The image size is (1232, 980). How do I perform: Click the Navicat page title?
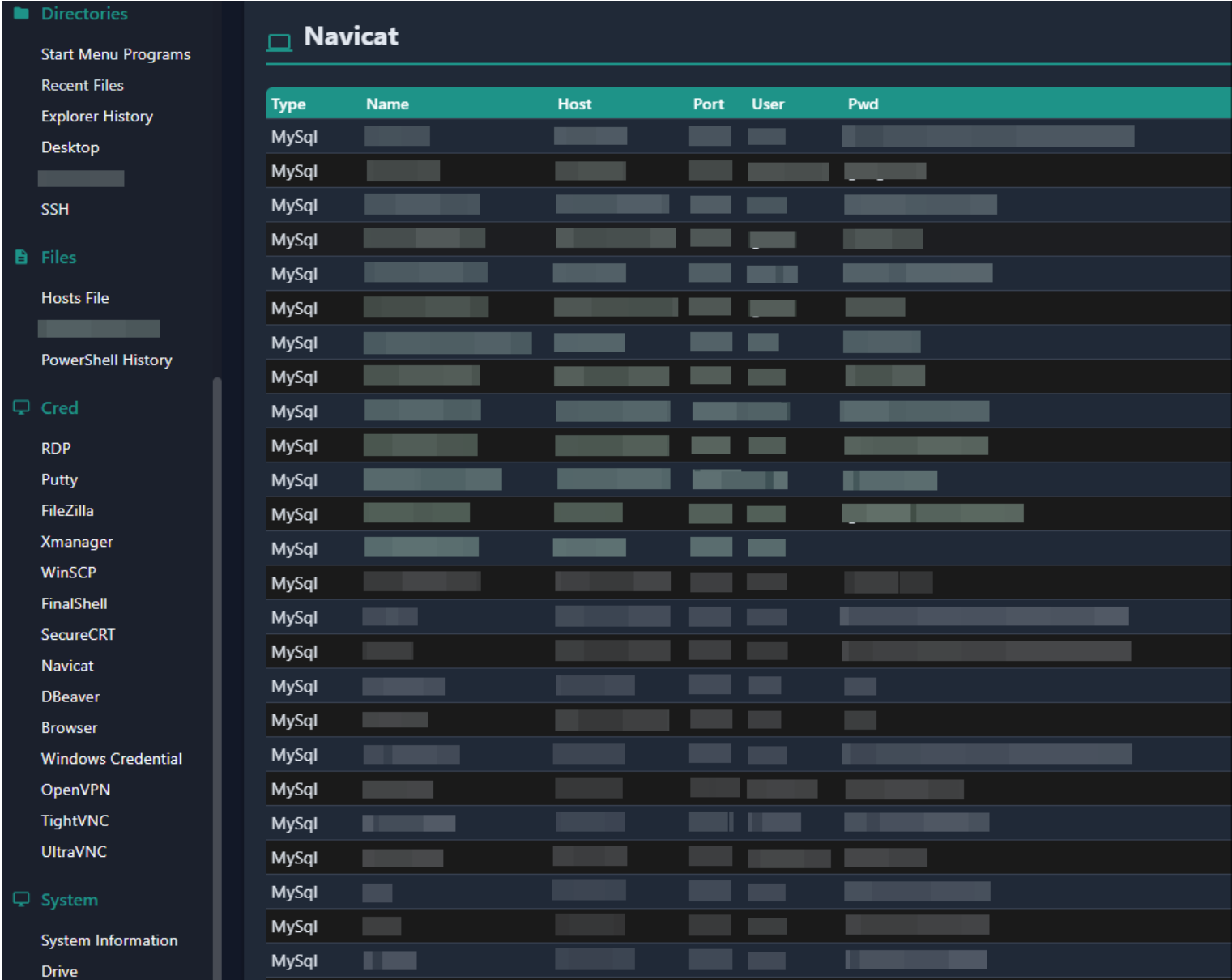click(x=351, y=36)
